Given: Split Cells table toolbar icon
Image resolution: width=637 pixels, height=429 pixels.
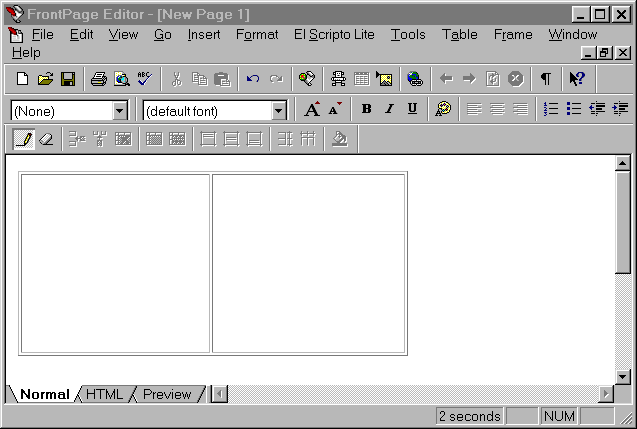Looking at the screenshot, I should pyautogui.click(x=177, y=139).
